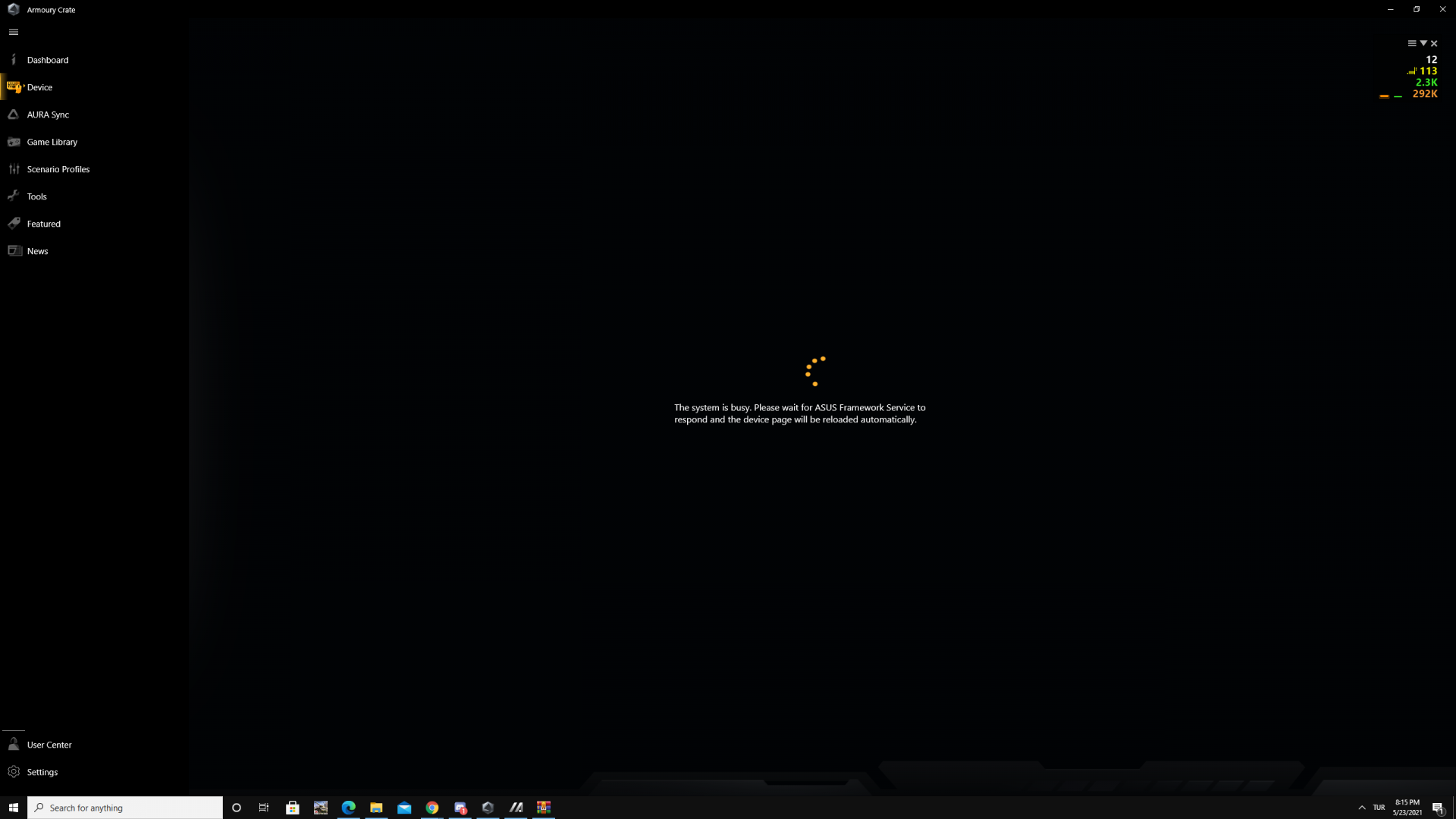Collapse overlay with the down triangle
The width and height of the screenshot is (1456, 819).
click(x=1423, y=43)
